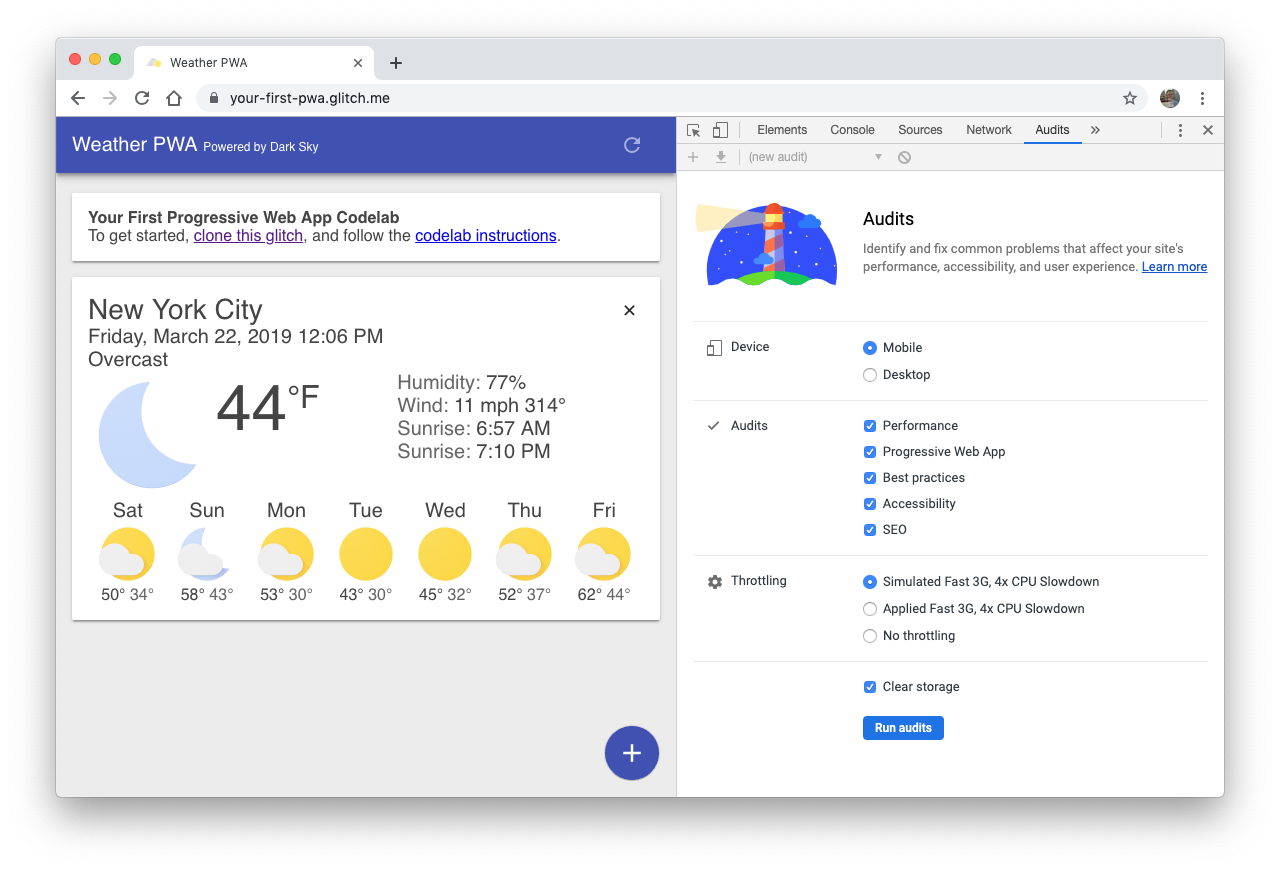
Task: Switch to the Network tab
Action: tap(988, 130)
